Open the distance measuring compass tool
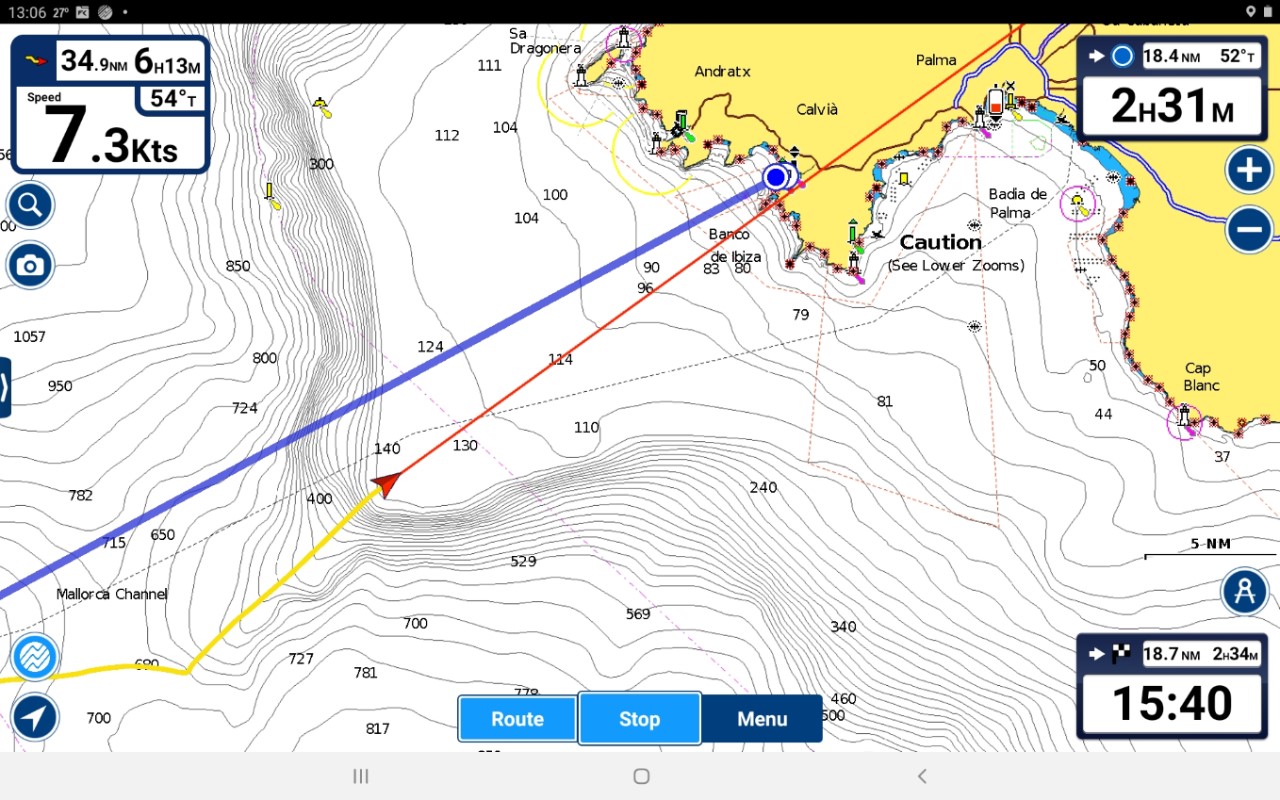Screen dimensions: 1280x800 coord(1244,592)
